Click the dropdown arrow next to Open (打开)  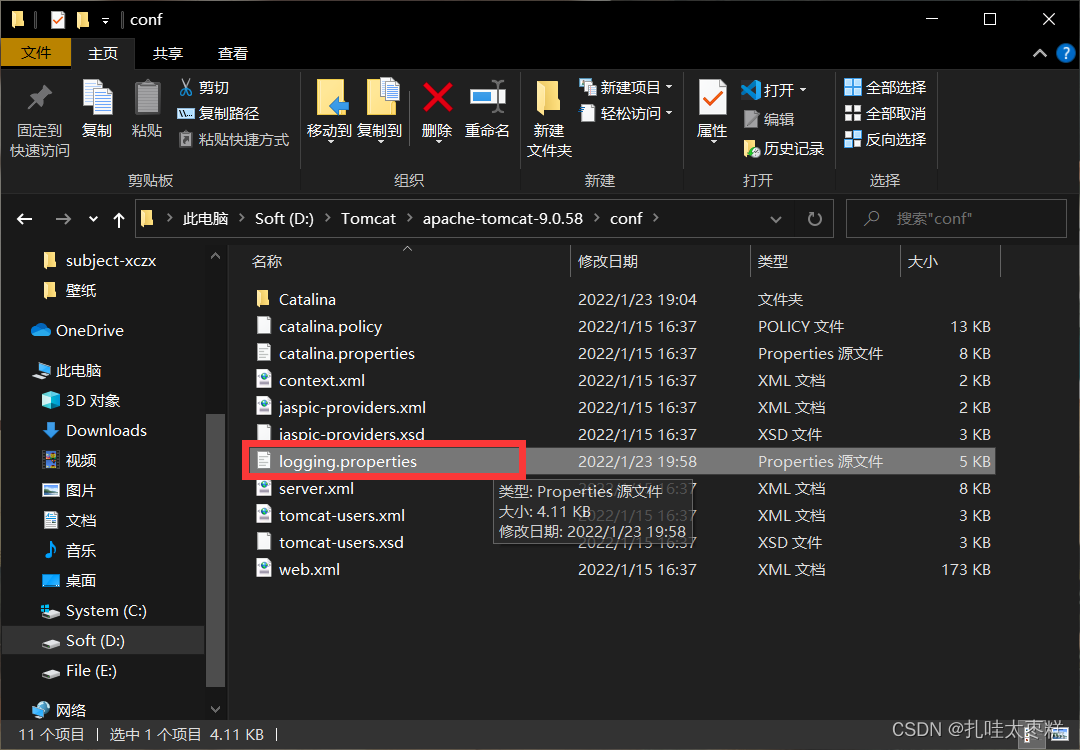pyautogui.click(x=803, y=90)
